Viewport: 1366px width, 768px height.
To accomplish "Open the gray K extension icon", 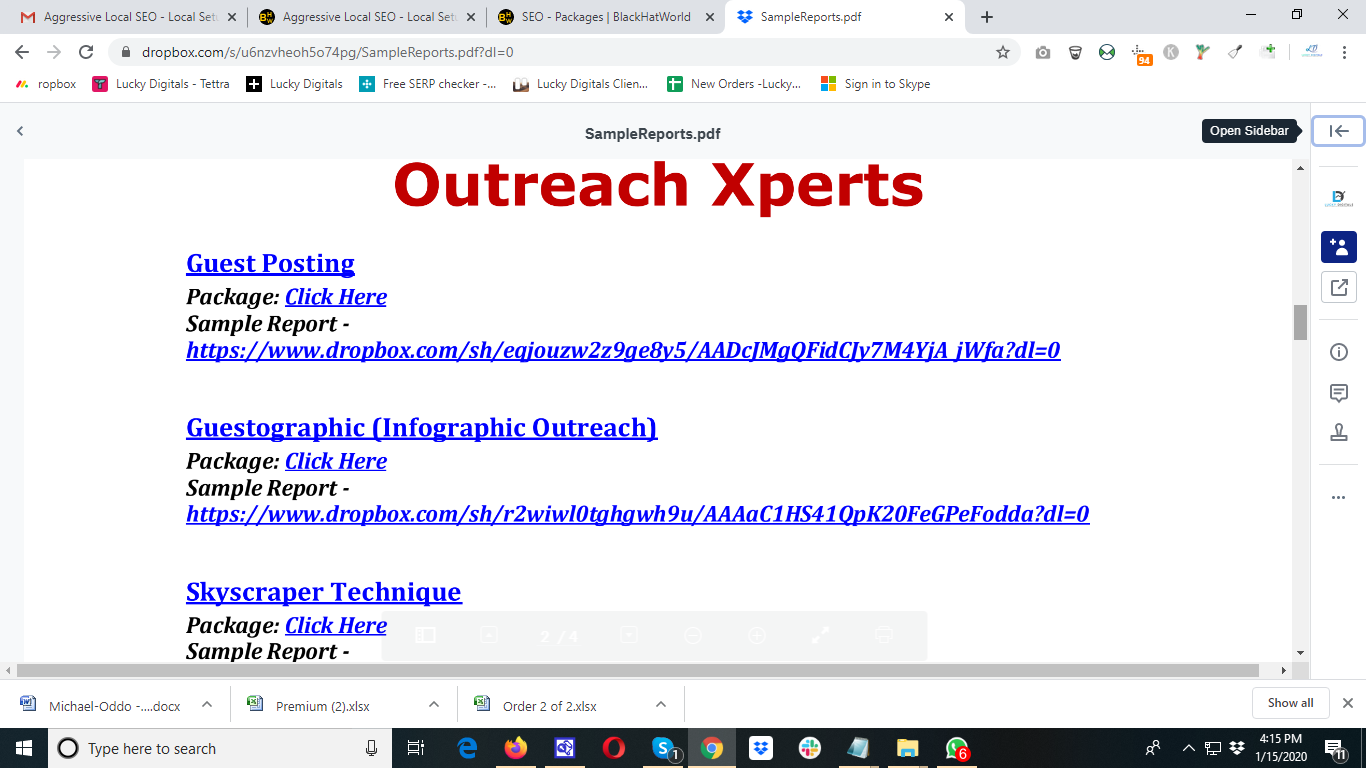I will [x=1171, y=52].
